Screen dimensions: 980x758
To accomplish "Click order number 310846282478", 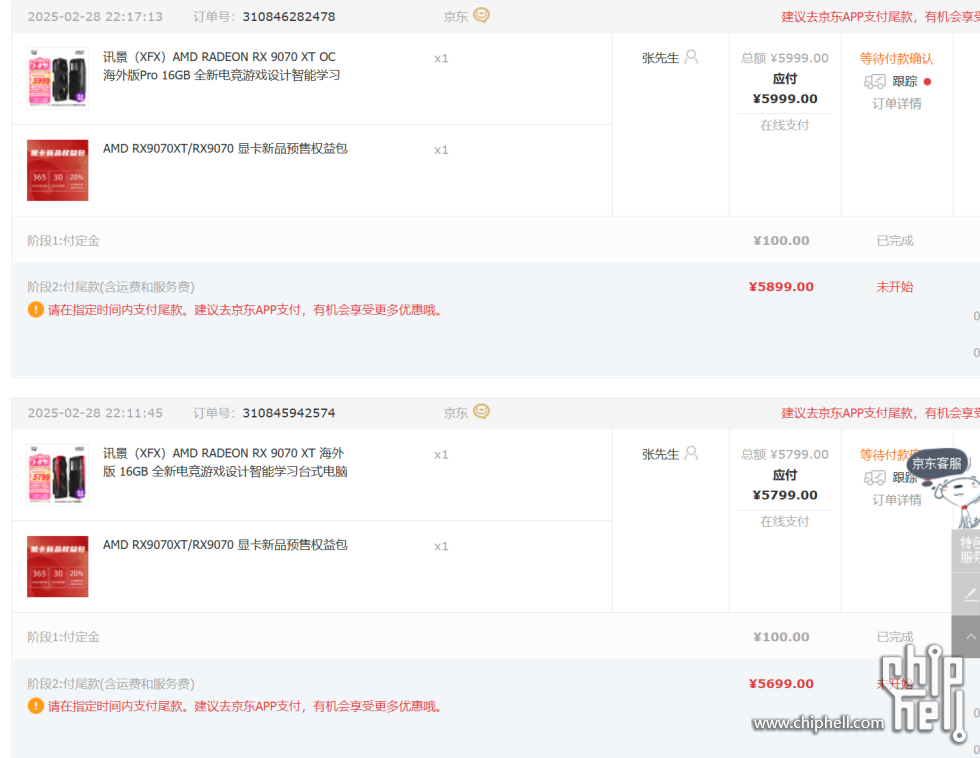I will [289, 17].
